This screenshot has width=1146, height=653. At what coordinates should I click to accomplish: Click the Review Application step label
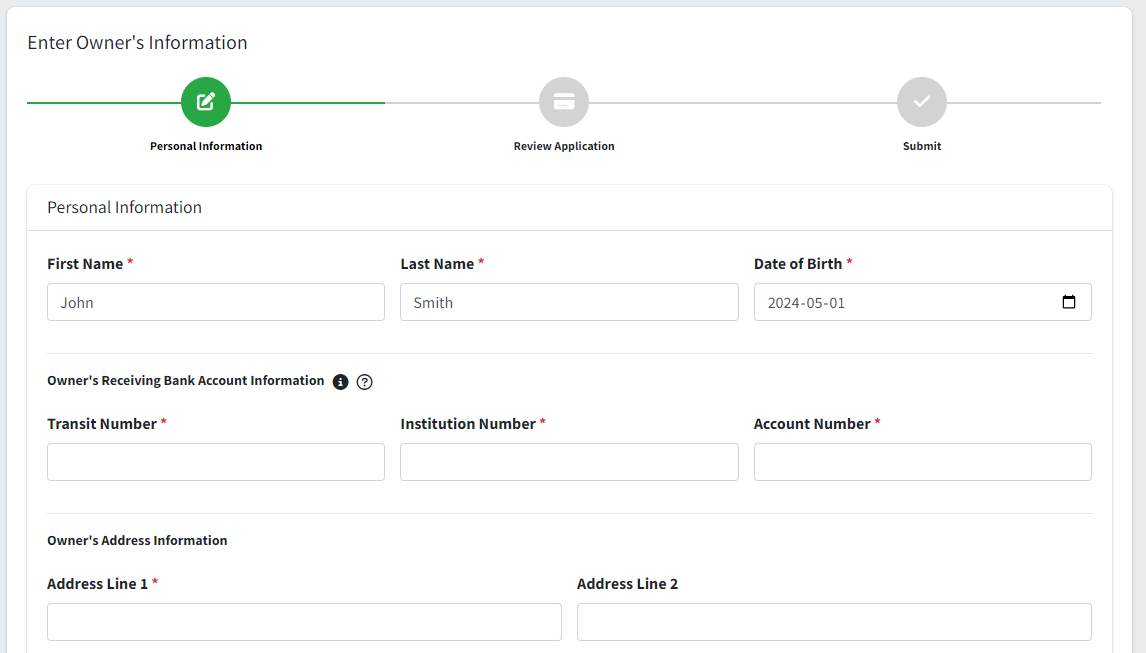point(563,146)
